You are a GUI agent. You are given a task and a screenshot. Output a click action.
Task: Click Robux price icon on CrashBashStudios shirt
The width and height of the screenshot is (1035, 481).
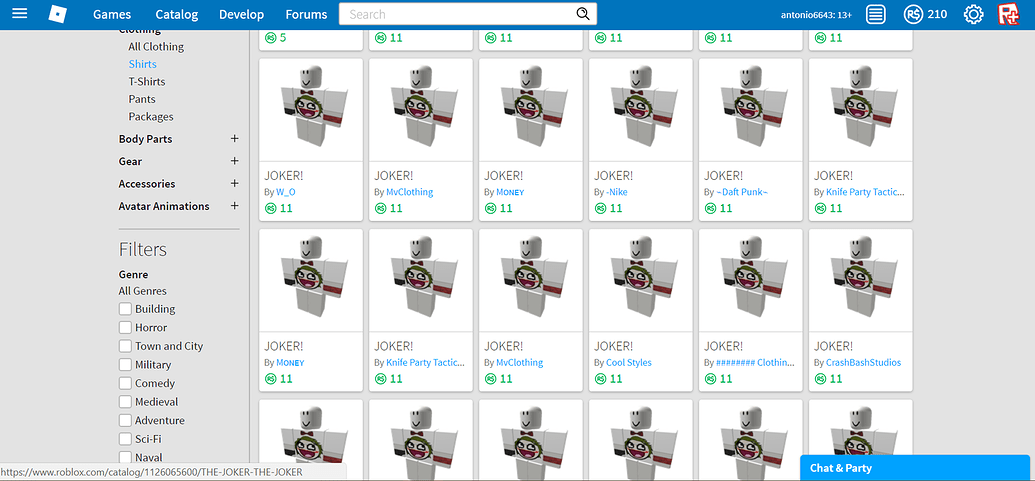(820, 379)
